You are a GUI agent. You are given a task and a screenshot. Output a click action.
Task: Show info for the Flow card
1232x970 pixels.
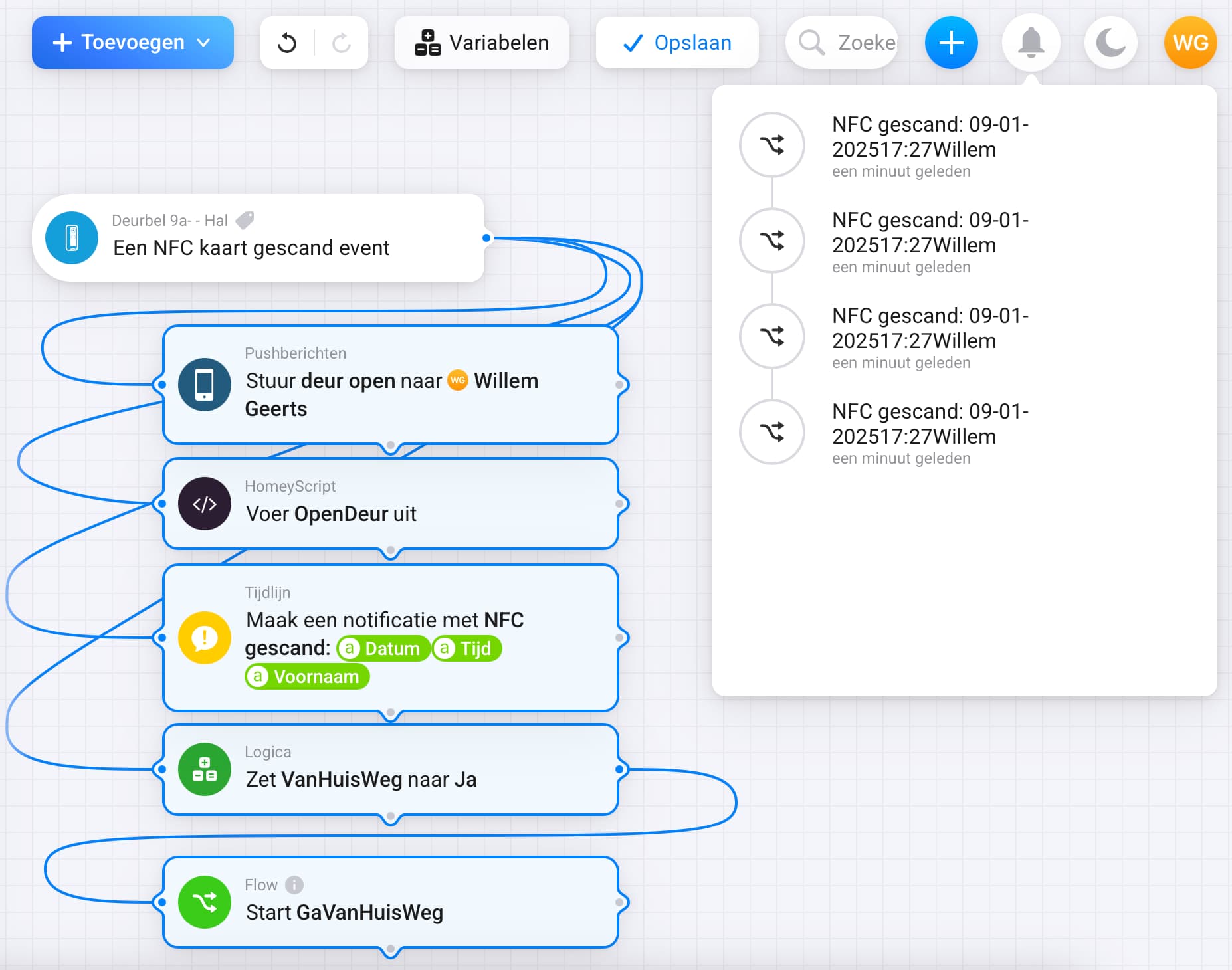point(294,885)
